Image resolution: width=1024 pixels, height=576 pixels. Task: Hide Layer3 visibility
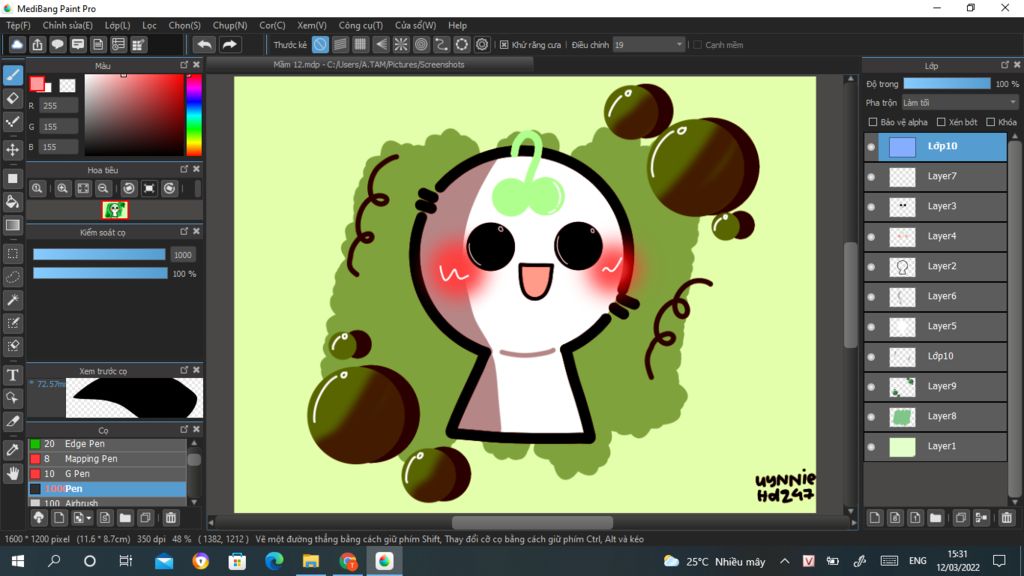(871, 207)
